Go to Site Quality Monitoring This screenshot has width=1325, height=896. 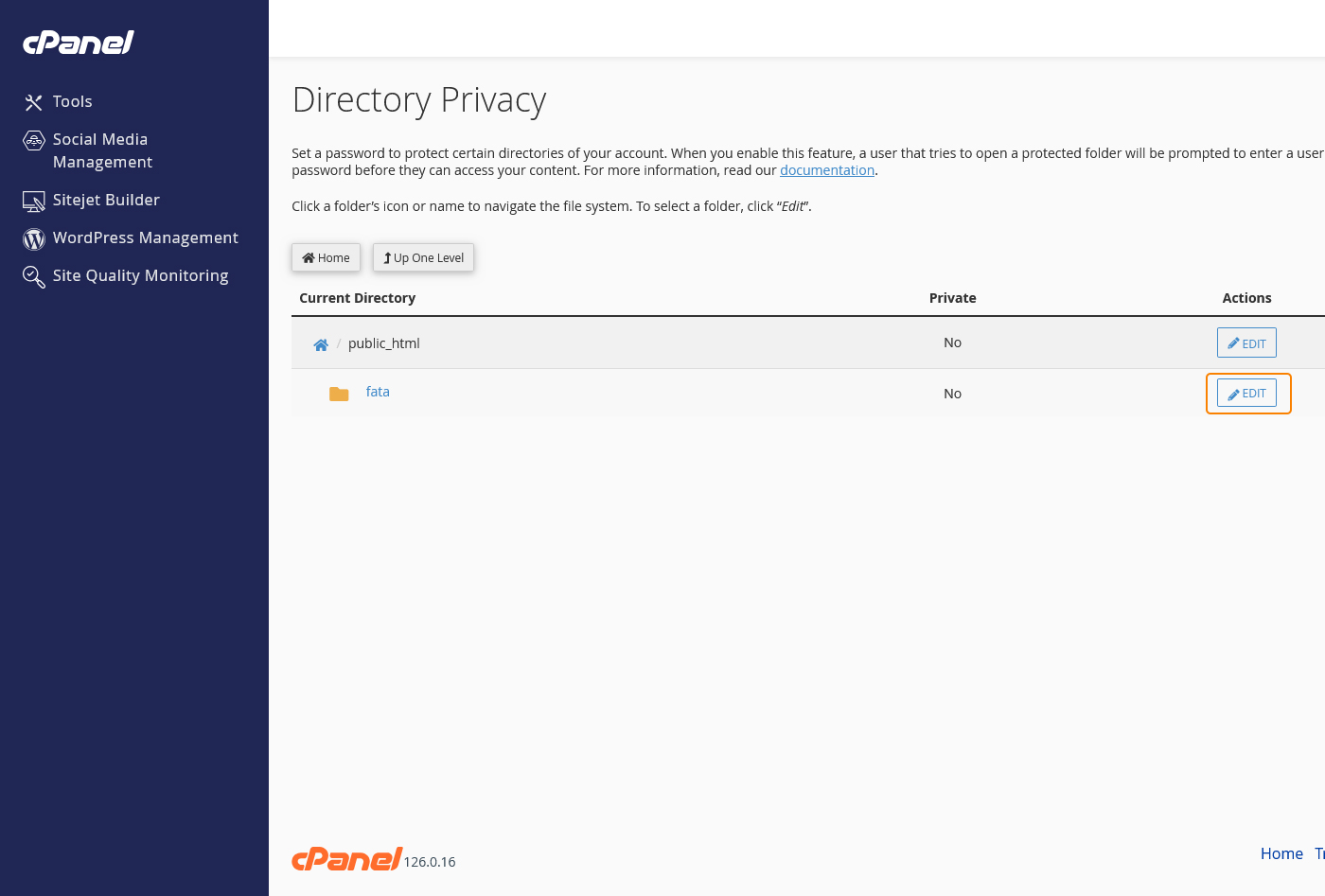[x=140, y=275]
